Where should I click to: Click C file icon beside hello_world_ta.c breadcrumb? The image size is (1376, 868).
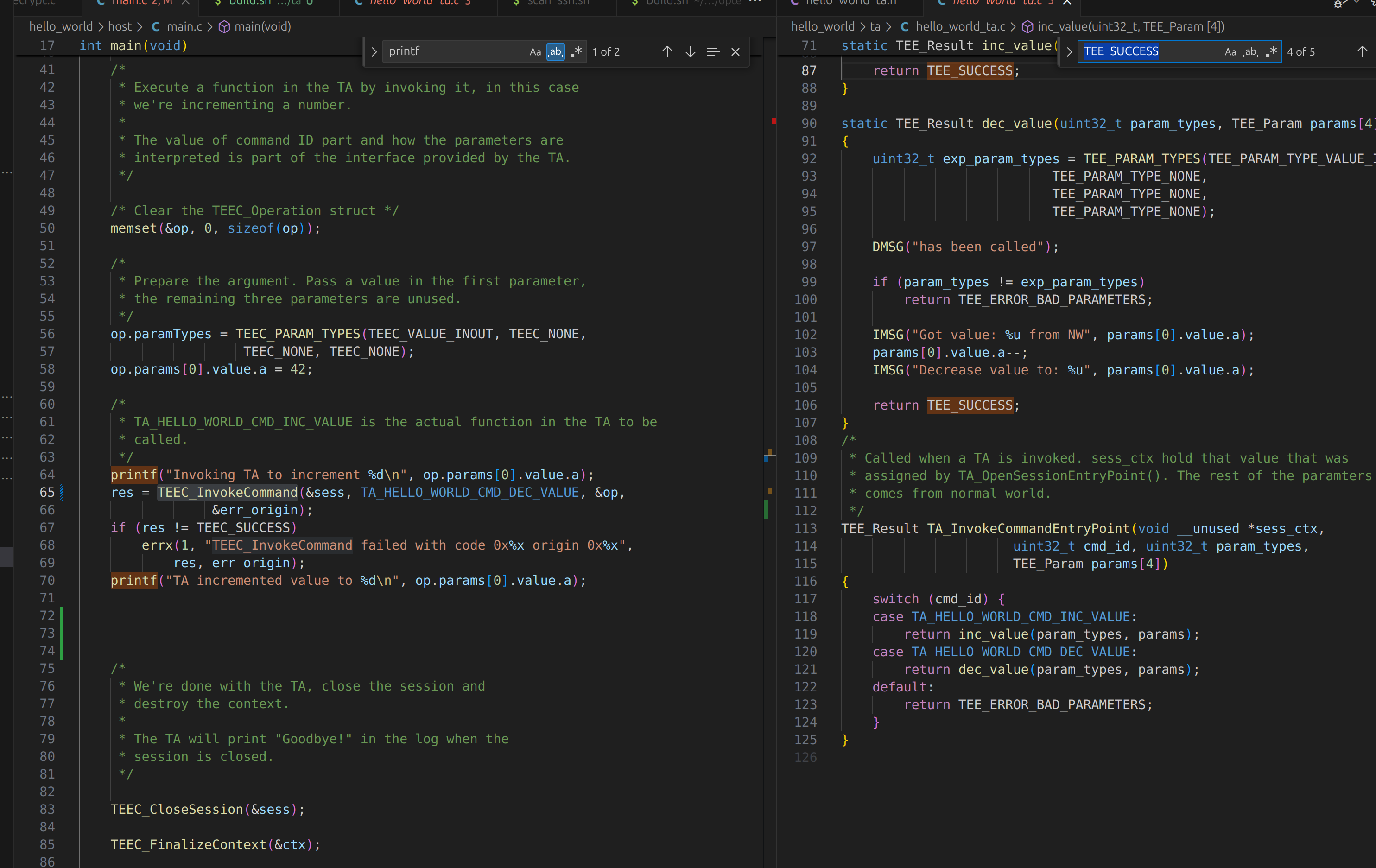[905, 27]
